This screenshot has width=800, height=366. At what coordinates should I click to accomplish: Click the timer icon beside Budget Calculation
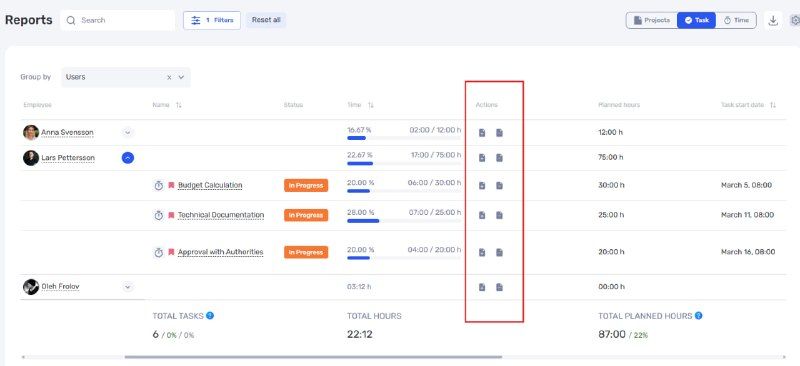[159, 186]
